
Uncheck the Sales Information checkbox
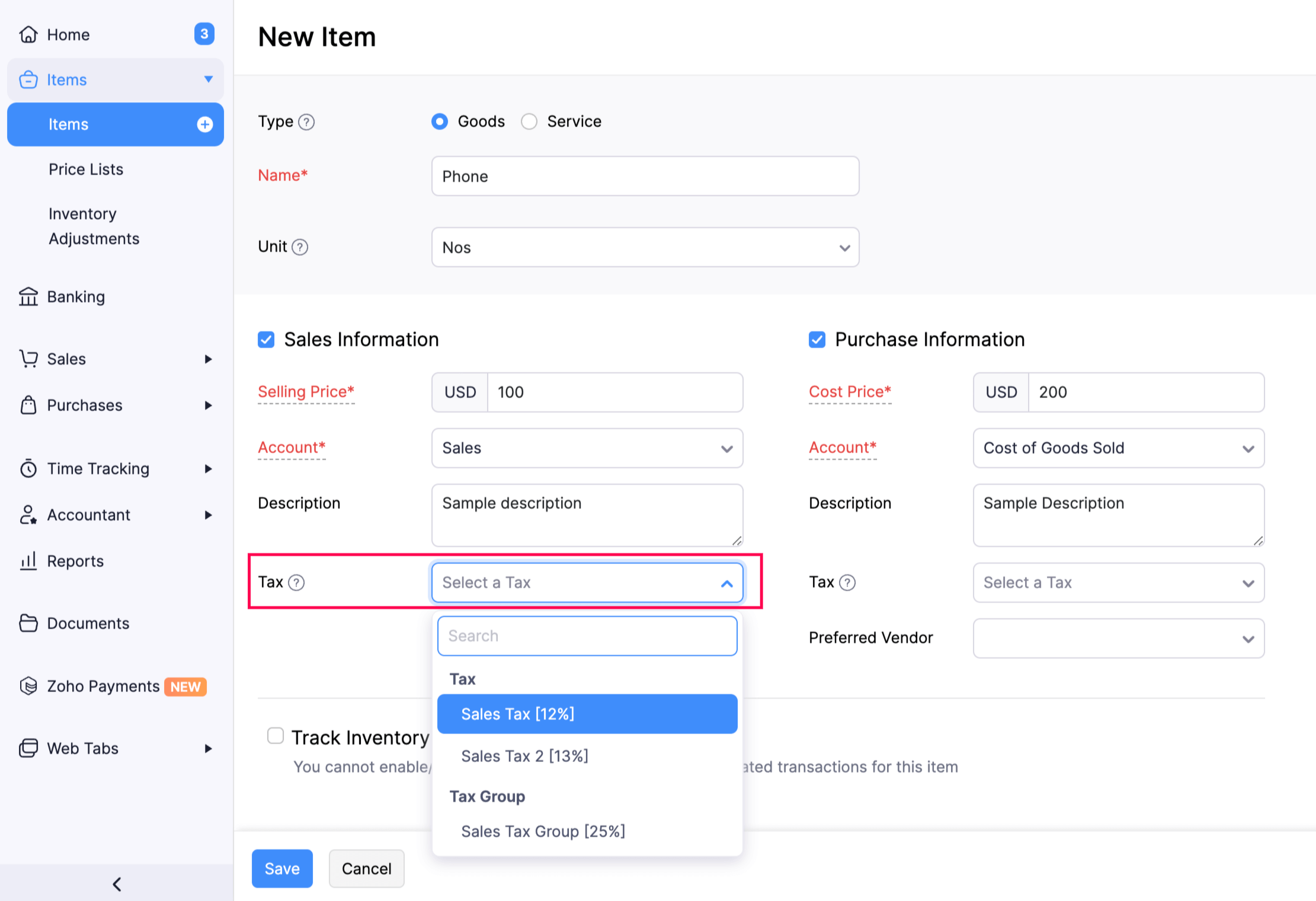[x=266, y=340]
